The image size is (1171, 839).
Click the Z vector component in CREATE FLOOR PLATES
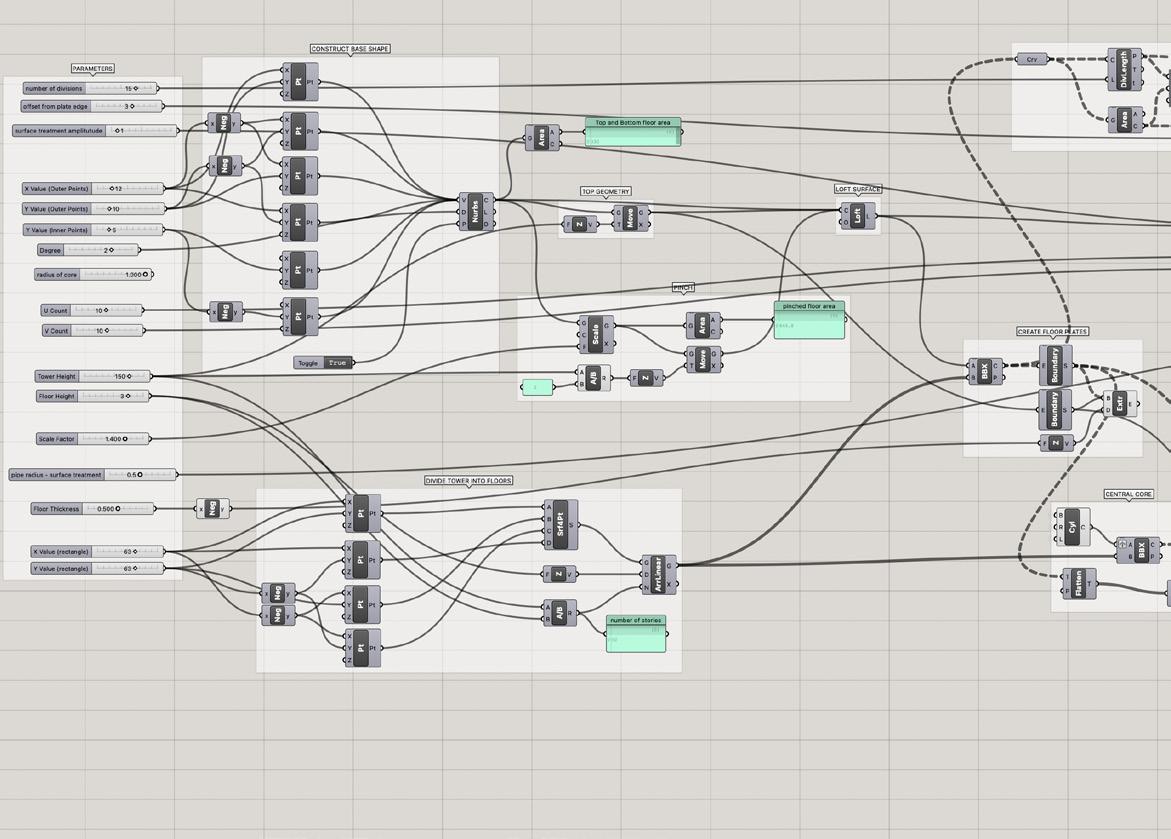(1056, 443)
